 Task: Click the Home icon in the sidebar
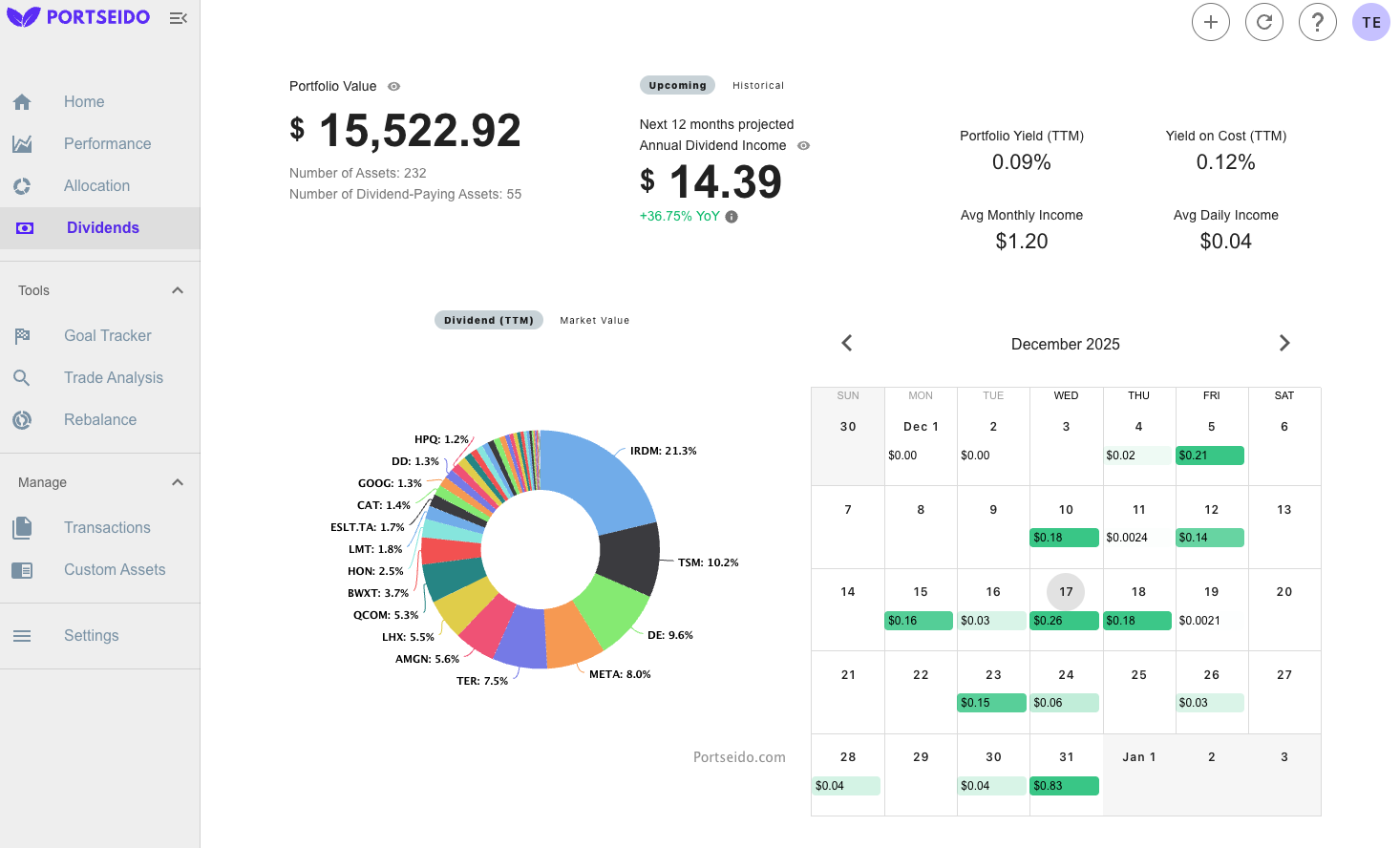24,101
